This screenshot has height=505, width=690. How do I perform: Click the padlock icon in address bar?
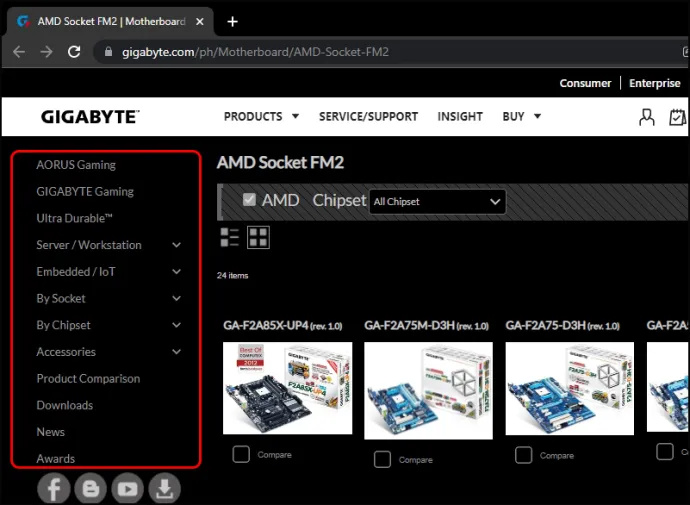pos(108,52)
